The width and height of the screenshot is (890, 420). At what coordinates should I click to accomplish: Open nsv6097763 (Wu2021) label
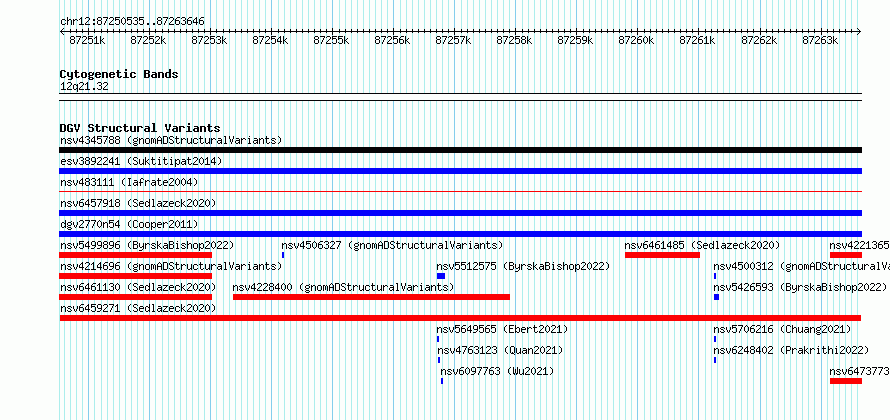click(497, 371)
